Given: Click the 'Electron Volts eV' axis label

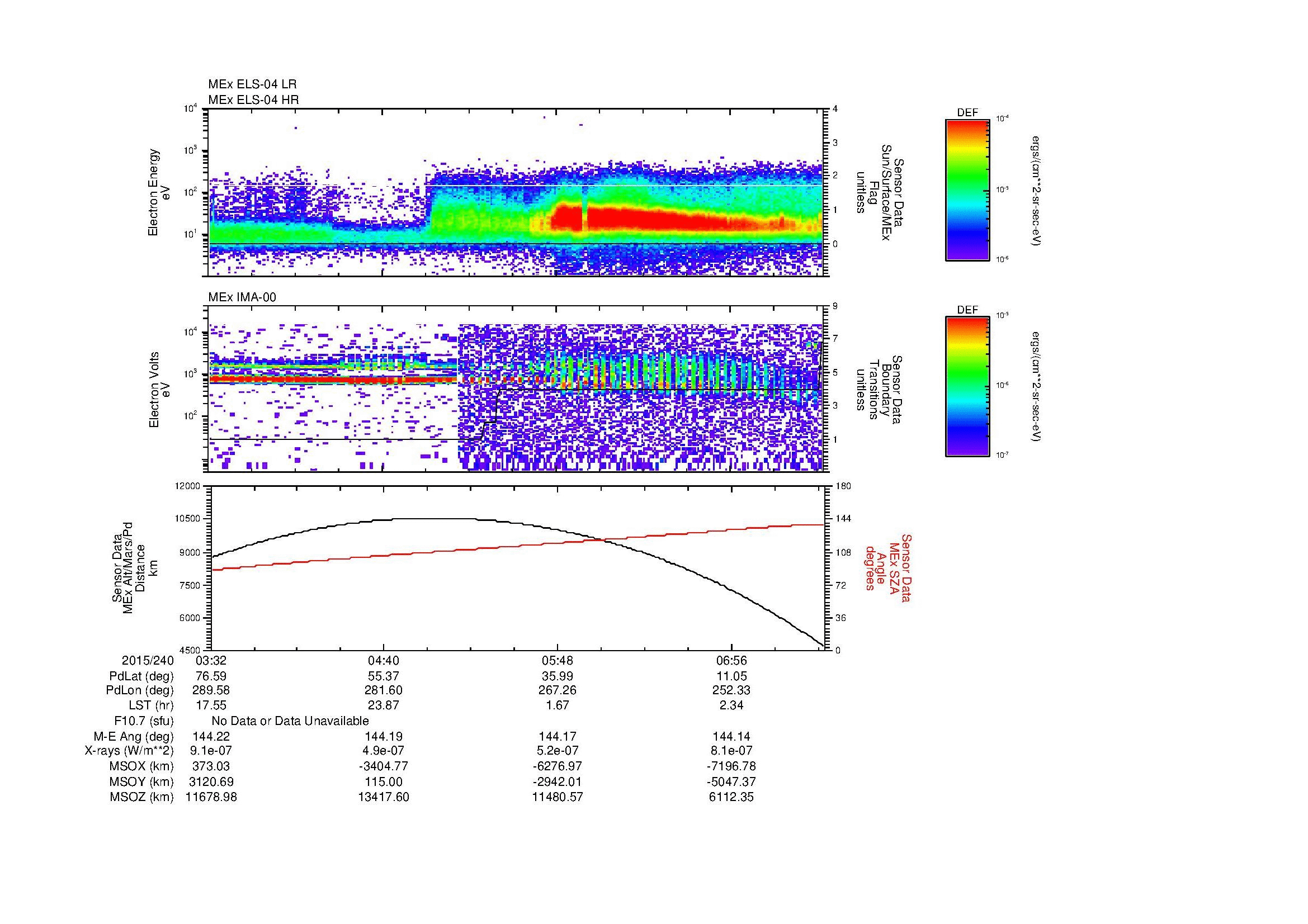Looking at the screenshot, I should pos(159,390).
